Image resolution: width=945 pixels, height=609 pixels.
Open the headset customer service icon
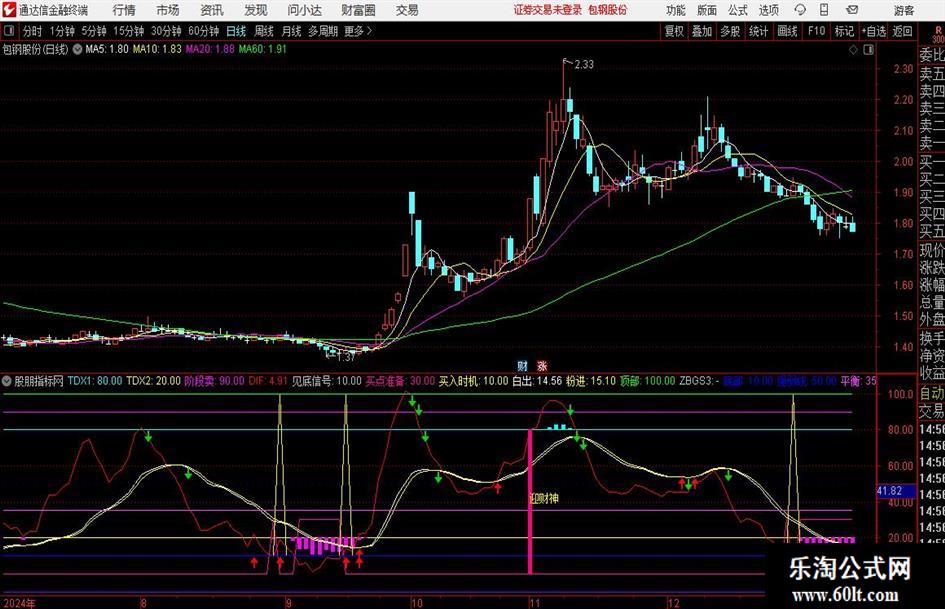(x=800, y=10)
